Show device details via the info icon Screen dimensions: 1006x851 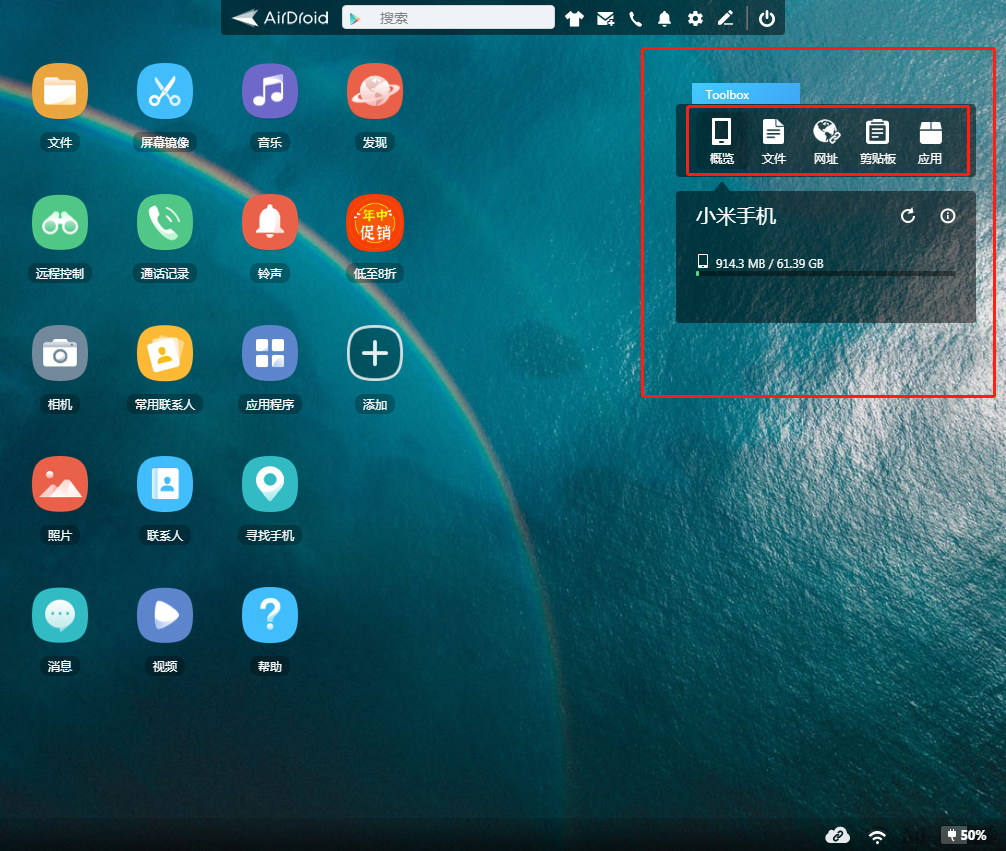tap(948, 216)
